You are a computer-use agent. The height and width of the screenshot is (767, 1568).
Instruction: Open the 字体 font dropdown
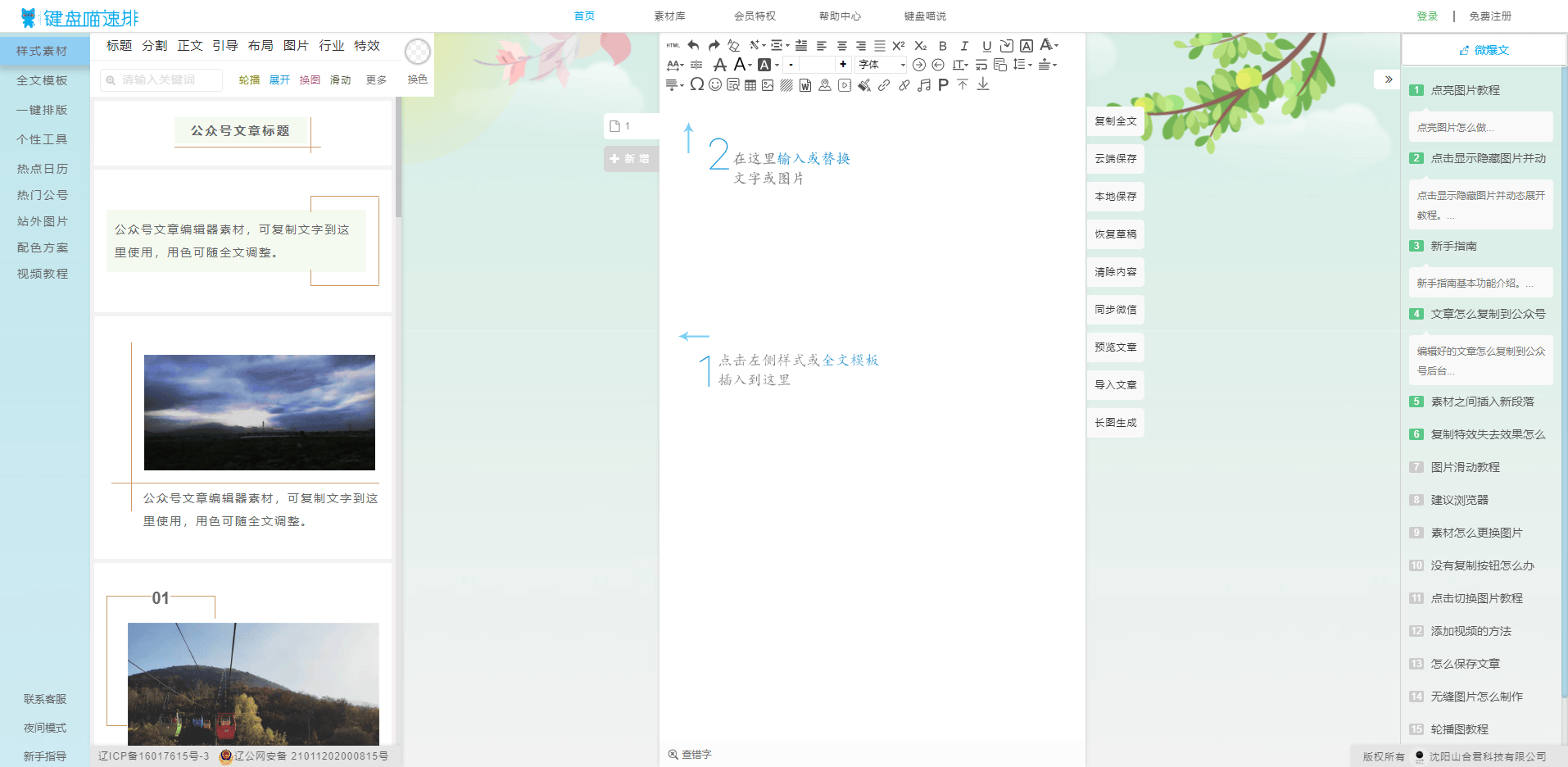tap(881, 65)
